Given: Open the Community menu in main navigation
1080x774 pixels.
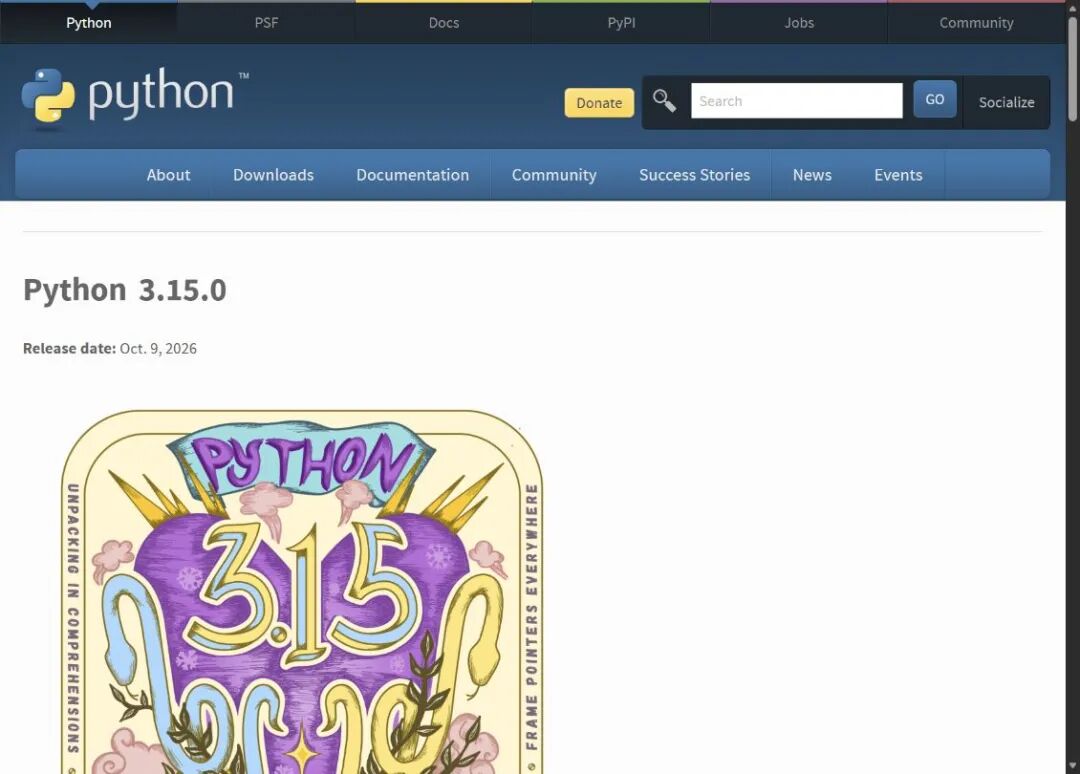Looking at the screenshot, I should tap(554, 175).
